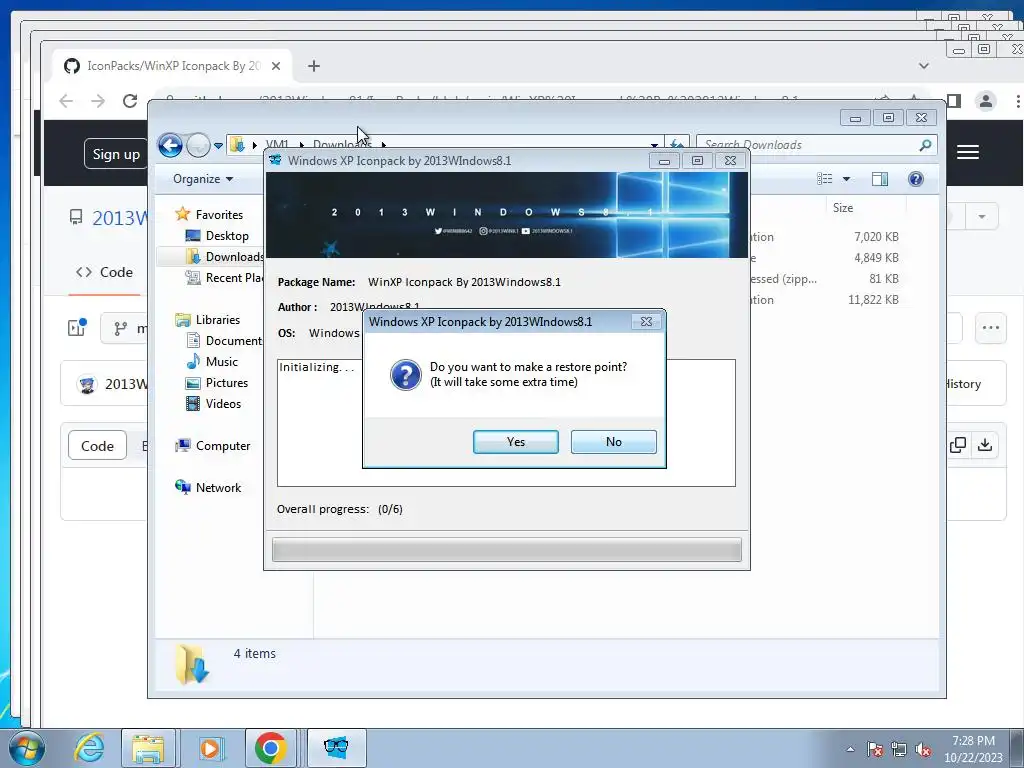Select Network in the navigation pane
Screen dimensions: 1024x768
point(208,487)
